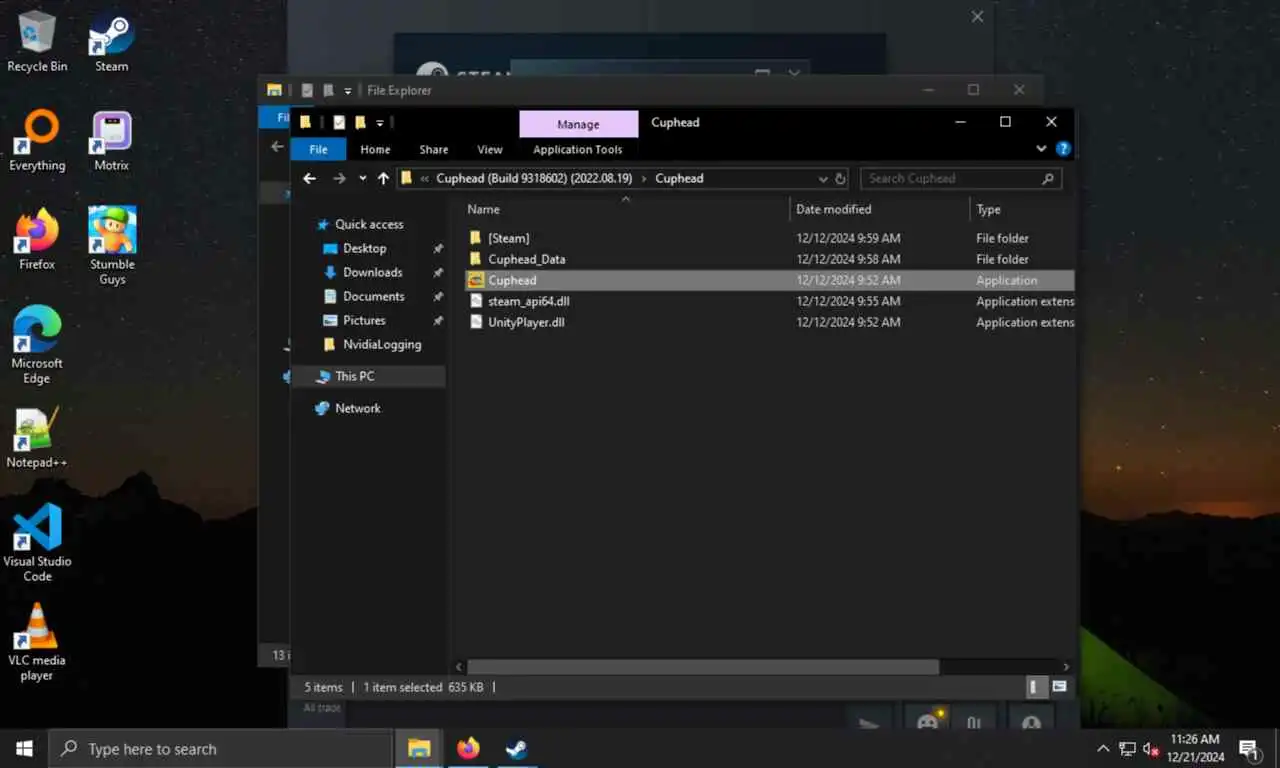Viewport: 1280px width, 768px height.
Task: Open the View ribbon tab
Action: (x=490, y=149)
